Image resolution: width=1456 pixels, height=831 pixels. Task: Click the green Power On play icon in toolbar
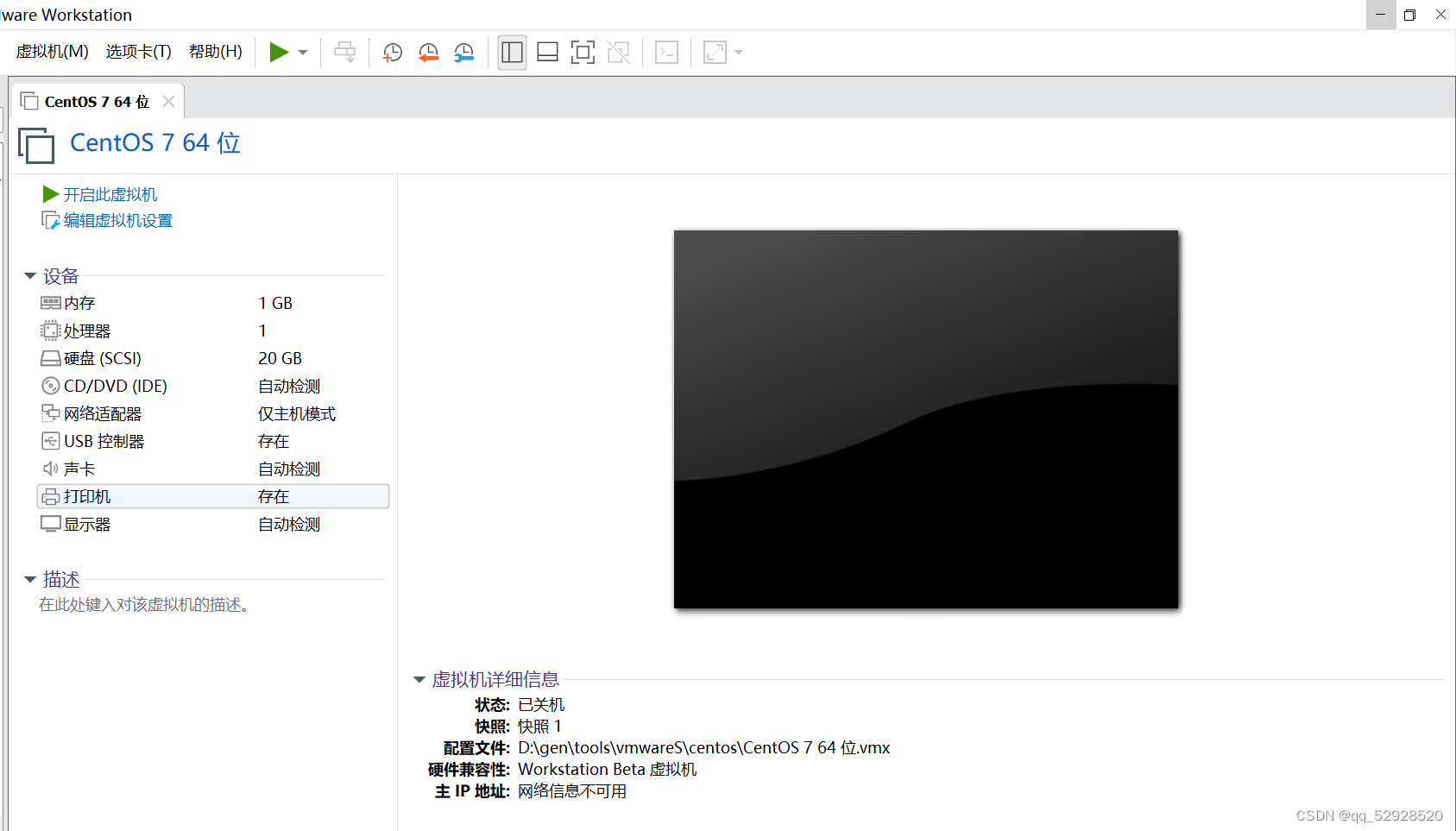[279, 53]
